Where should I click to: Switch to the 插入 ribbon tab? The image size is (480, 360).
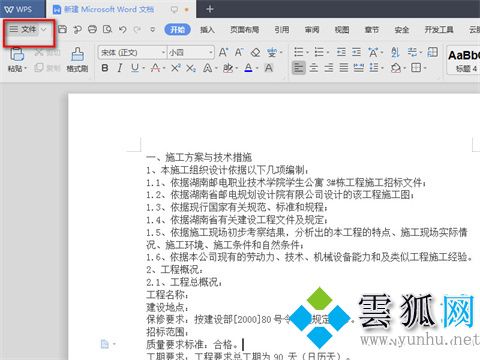click(x=207, y=29)
